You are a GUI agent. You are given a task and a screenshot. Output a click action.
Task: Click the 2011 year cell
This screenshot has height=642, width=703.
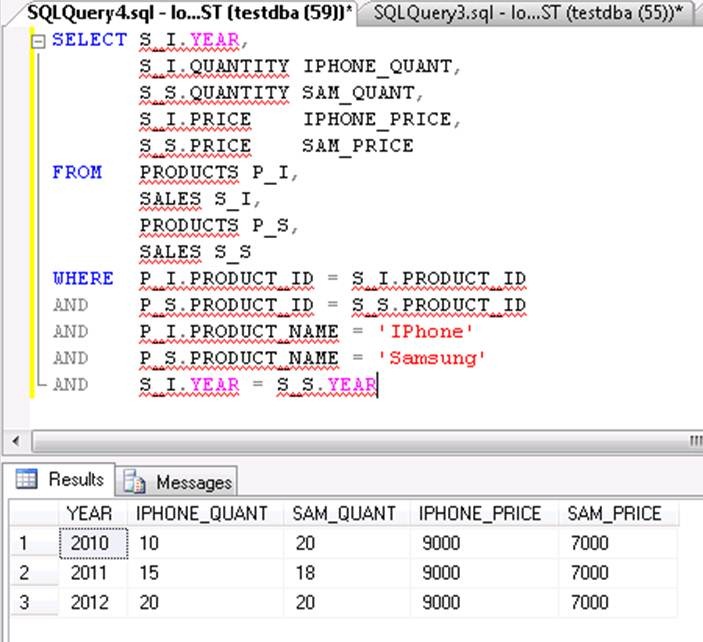(93, 573)
